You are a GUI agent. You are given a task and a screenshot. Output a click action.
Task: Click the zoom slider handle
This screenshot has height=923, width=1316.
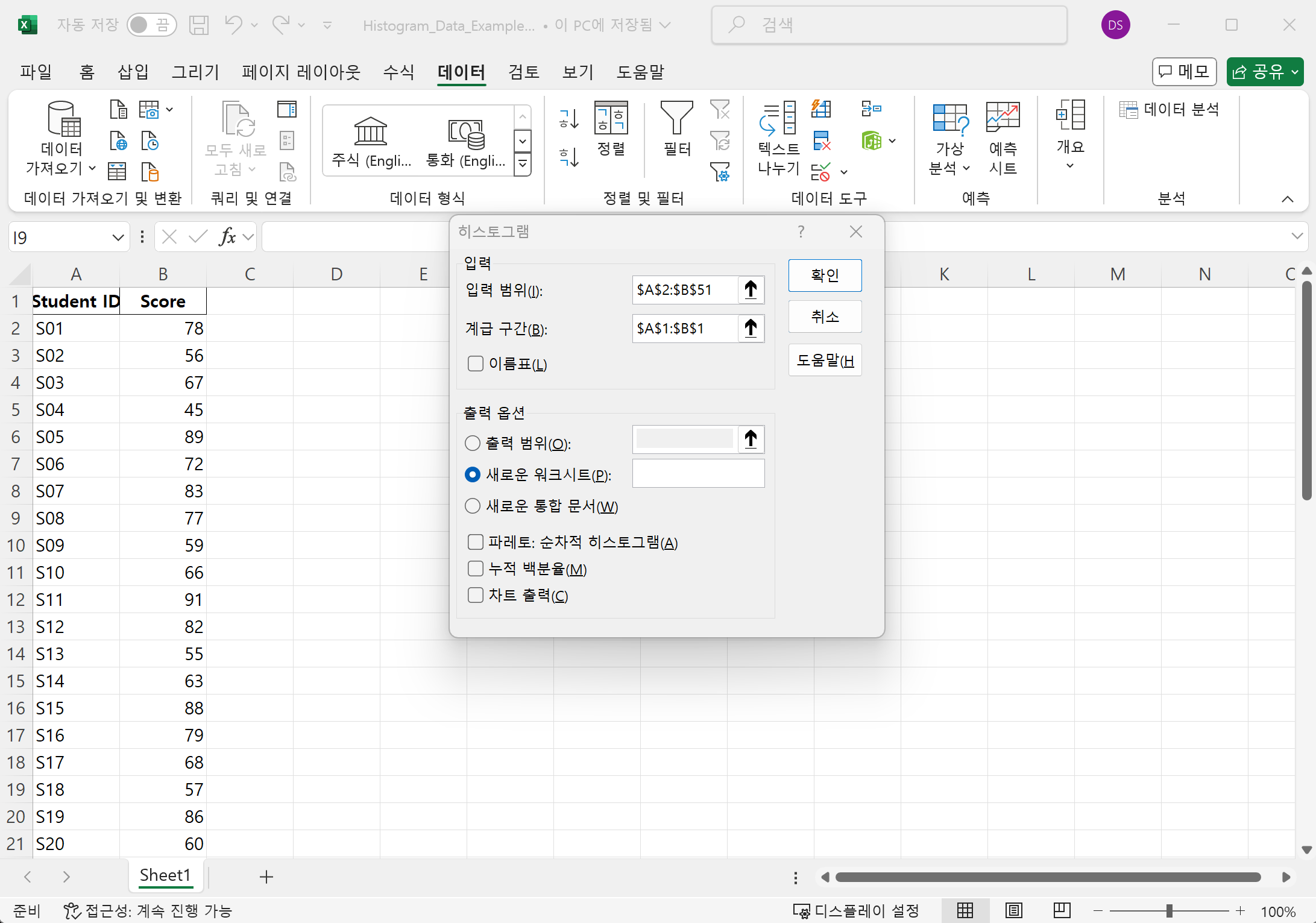pos(1169,911)
